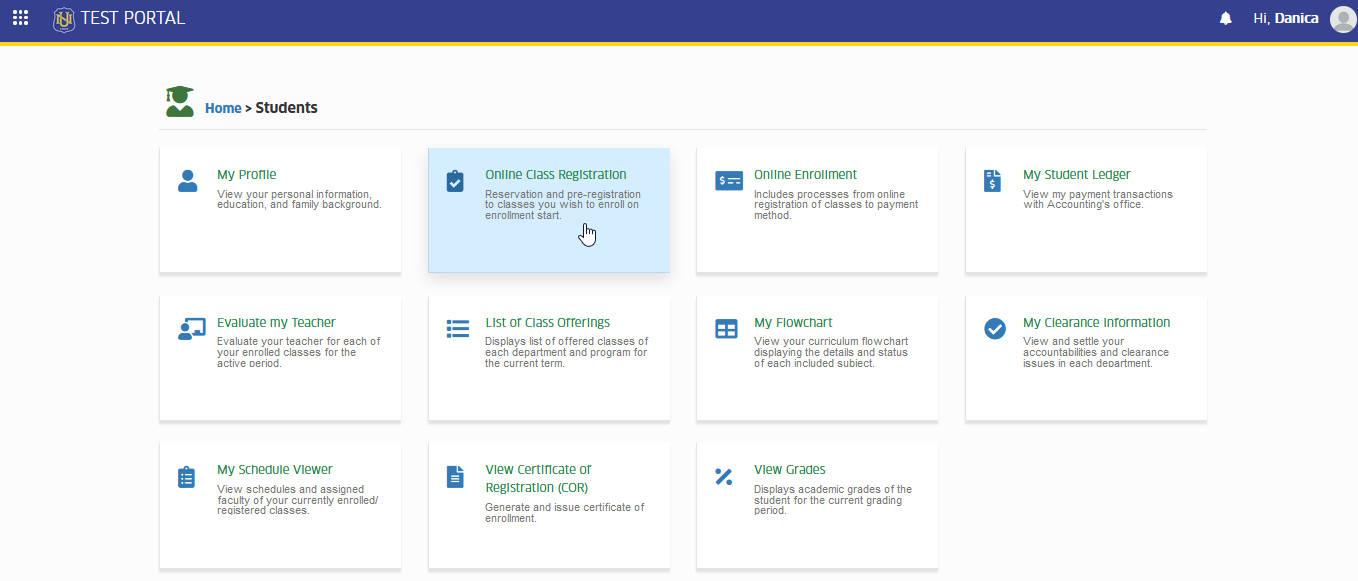The height and width of the screenshot is (581, 1358).
Task: Go to Home via breadcrumb link
Action: 223,108
